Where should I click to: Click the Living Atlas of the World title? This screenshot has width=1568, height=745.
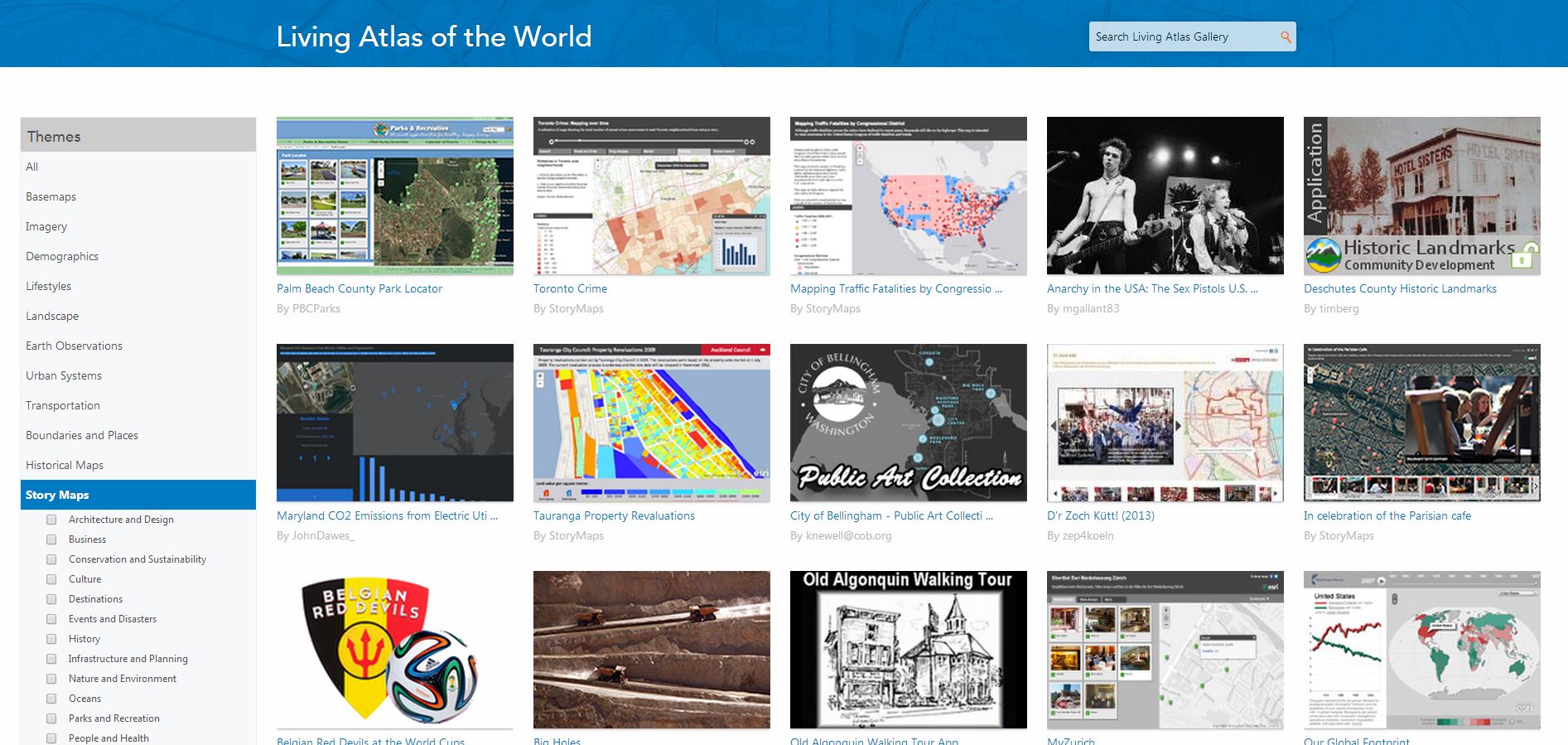[x=434, y=36]
